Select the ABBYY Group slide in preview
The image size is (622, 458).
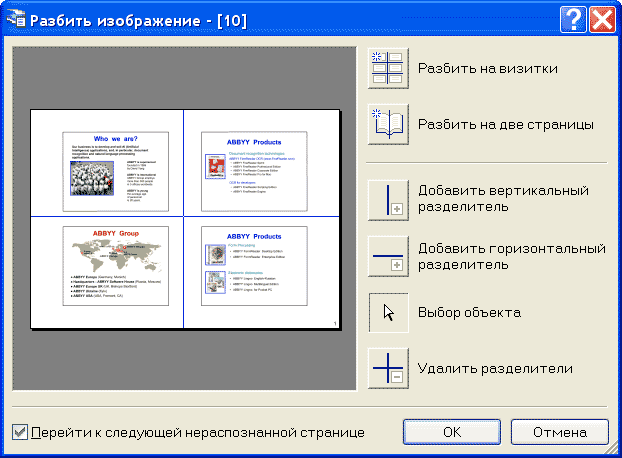pos(115,266)
